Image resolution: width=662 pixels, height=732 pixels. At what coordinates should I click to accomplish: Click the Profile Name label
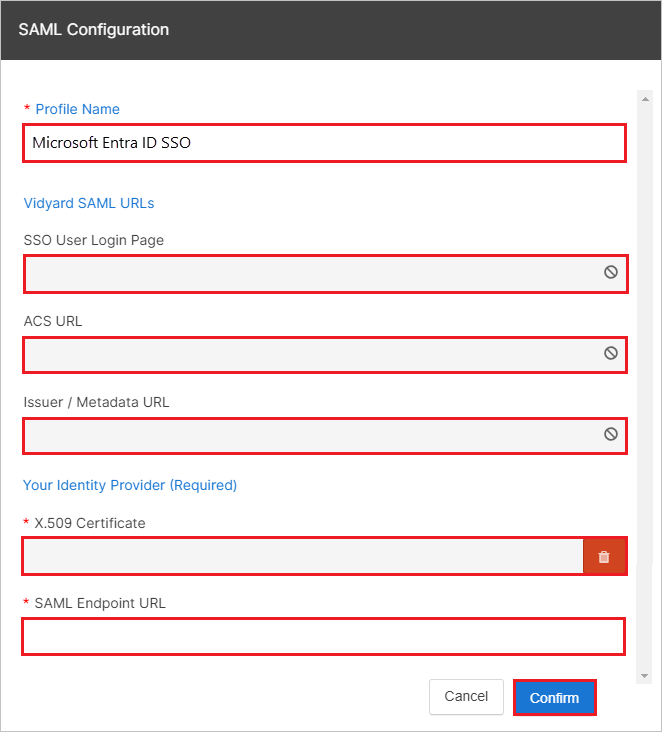(x=77, y=109)
